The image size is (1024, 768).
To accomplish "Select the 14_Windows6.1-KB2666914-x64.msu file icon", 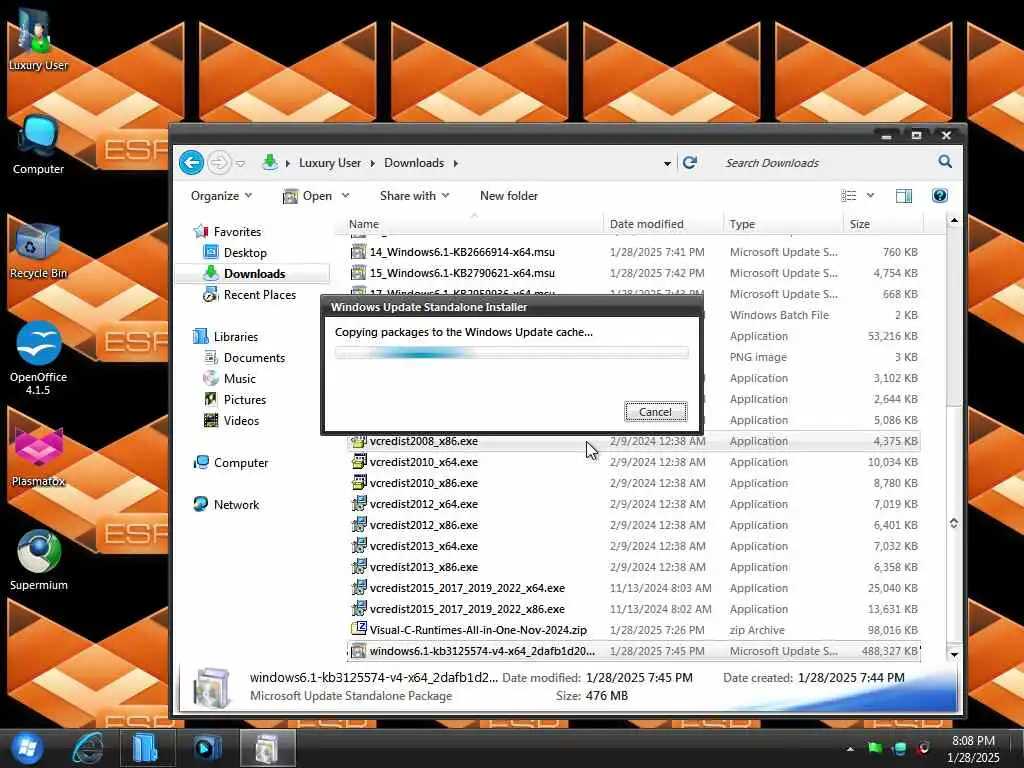I will point(358,252).
